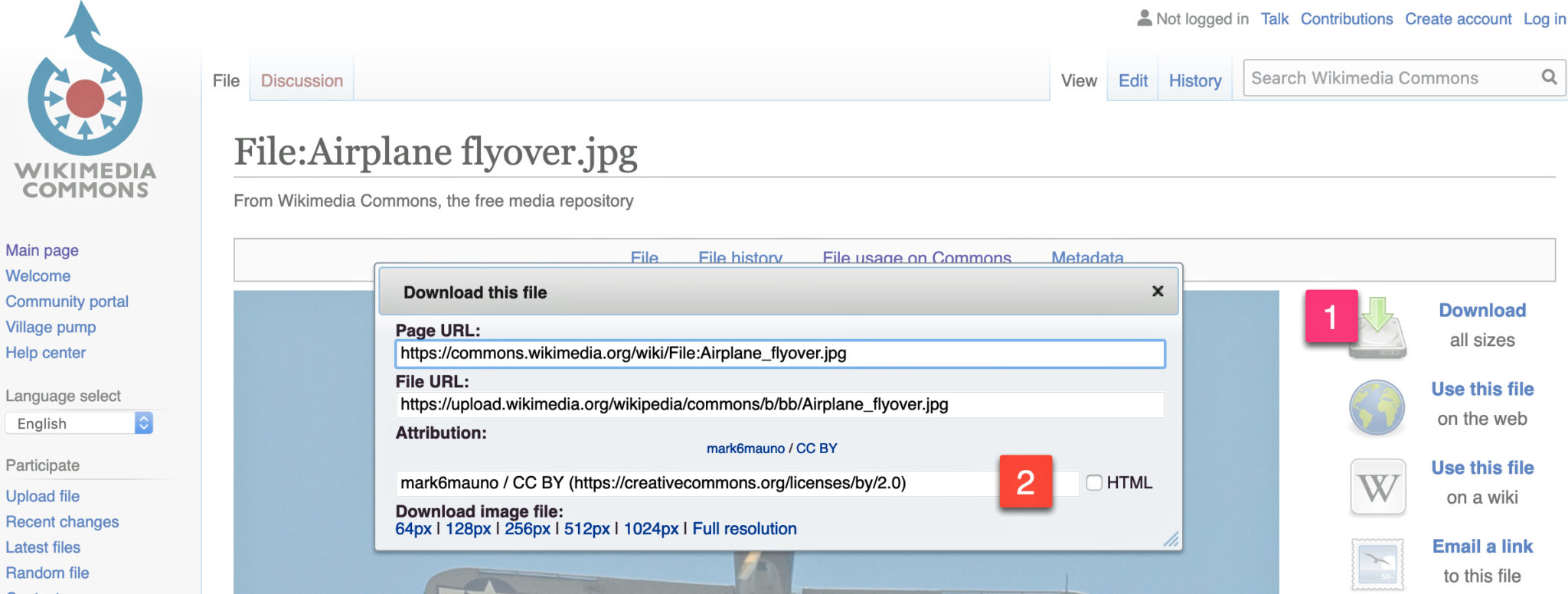
Task: Enable the HTML attribution checkbox
Action: 1094,482
